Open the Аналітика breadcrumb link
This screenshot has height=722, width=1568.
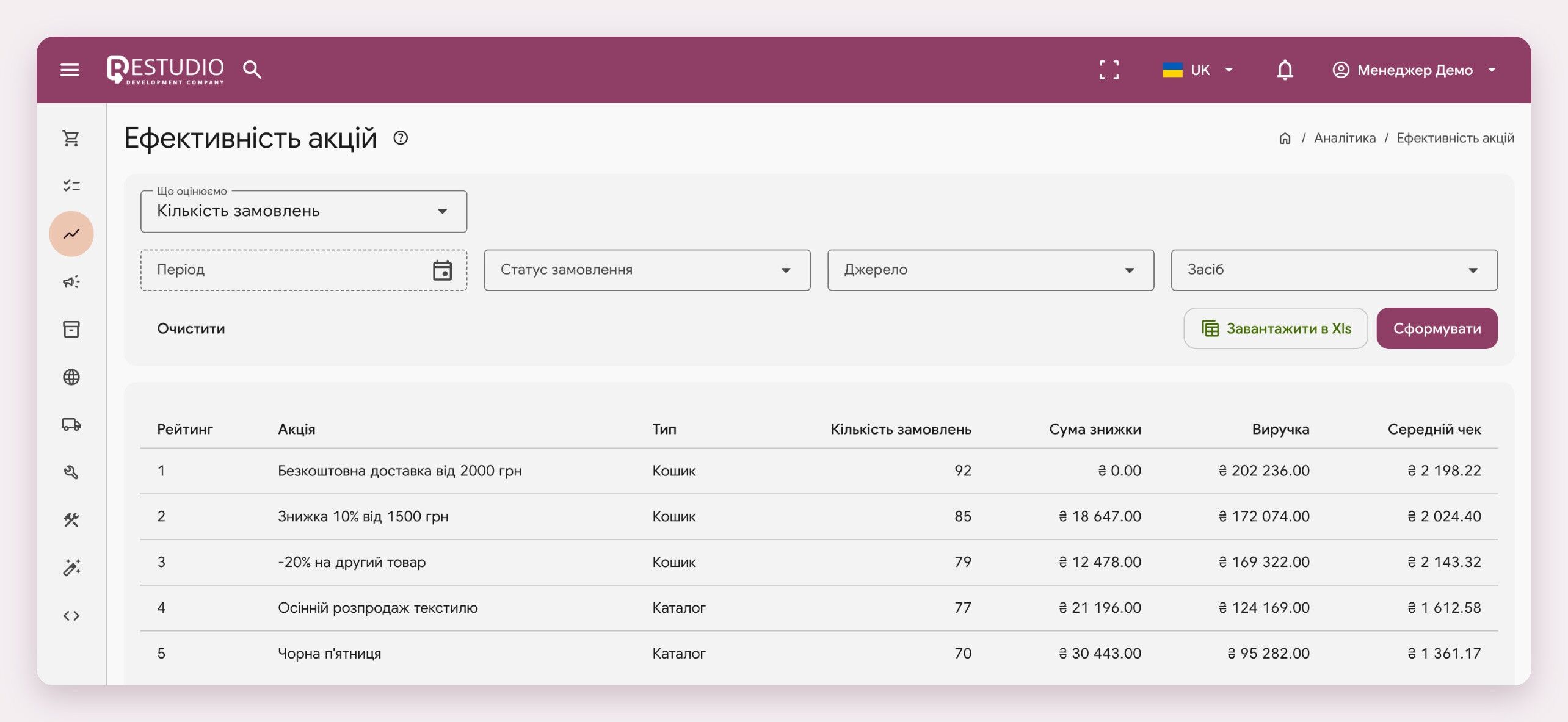click(x=1345, y=138)
